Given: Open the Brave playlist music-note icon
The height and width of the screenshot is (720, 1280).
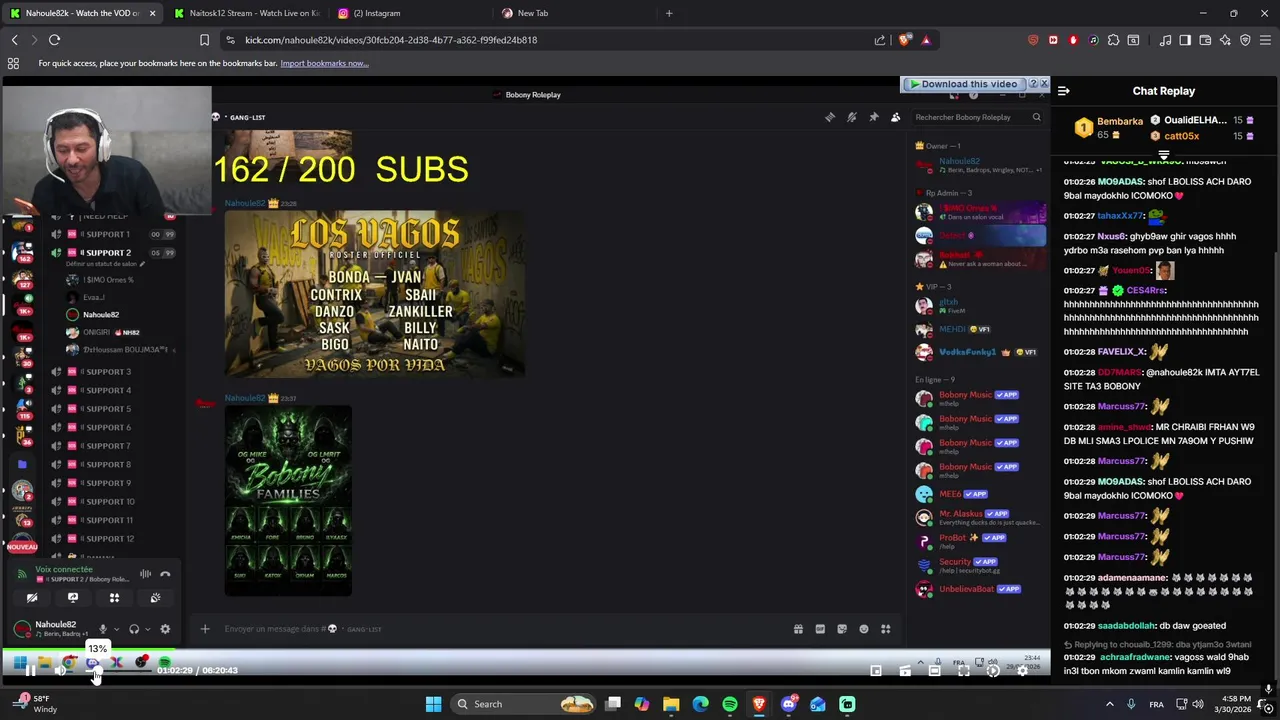Looking at the screenshot, I should [1165, 40].
